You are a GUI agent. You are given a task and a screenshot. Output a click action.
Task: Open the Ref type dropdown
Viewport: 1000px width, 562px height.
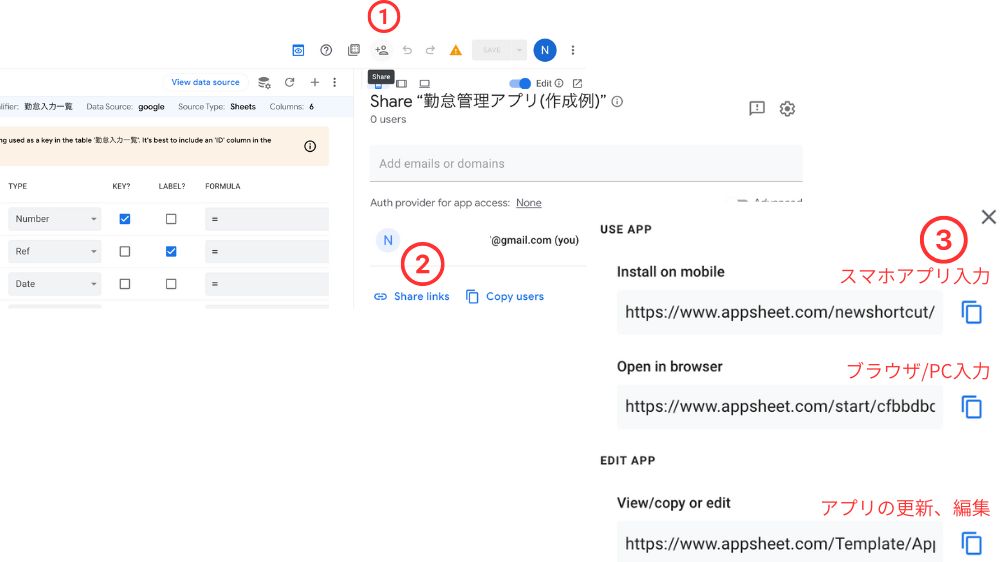coord(55,251)
